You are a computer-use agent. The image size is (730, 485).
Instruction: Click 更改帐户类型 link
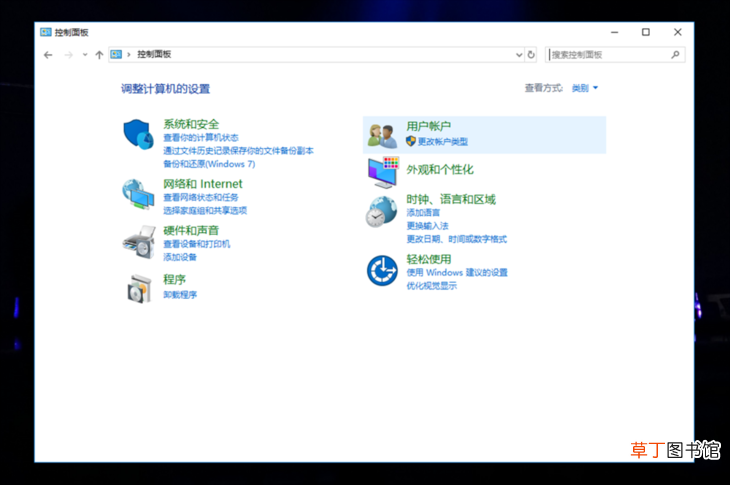pyautogui.click(x=443, y=141)
